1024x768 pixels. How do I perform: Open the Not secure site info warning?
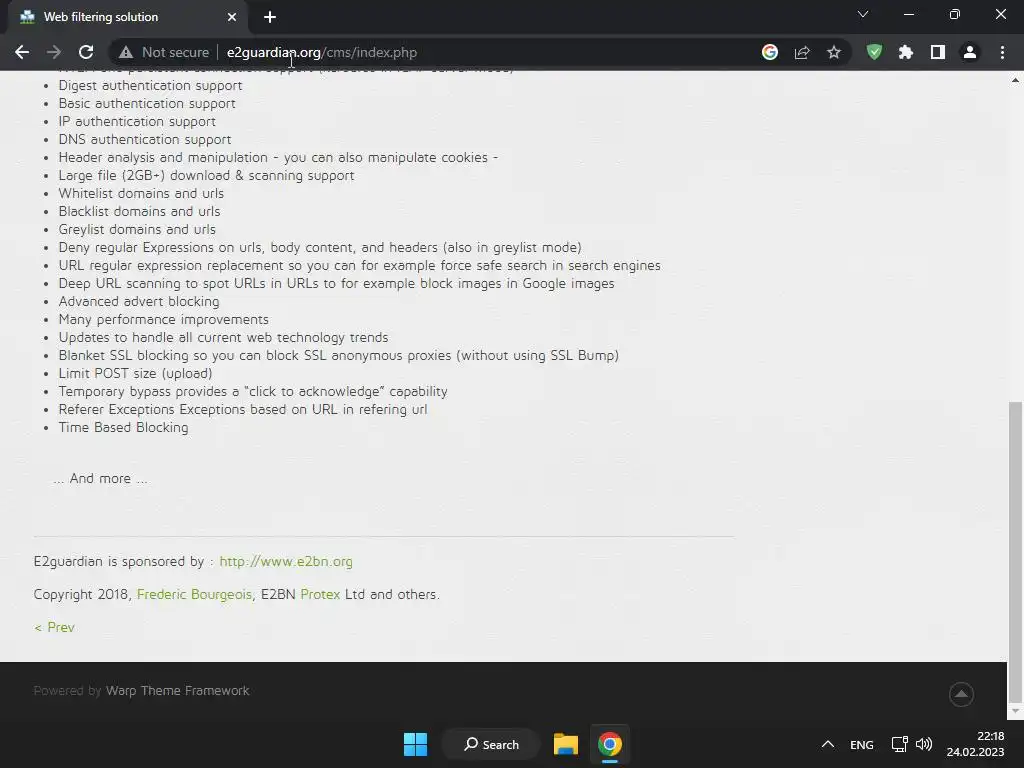pyautogui.click(x=164, y=52)
